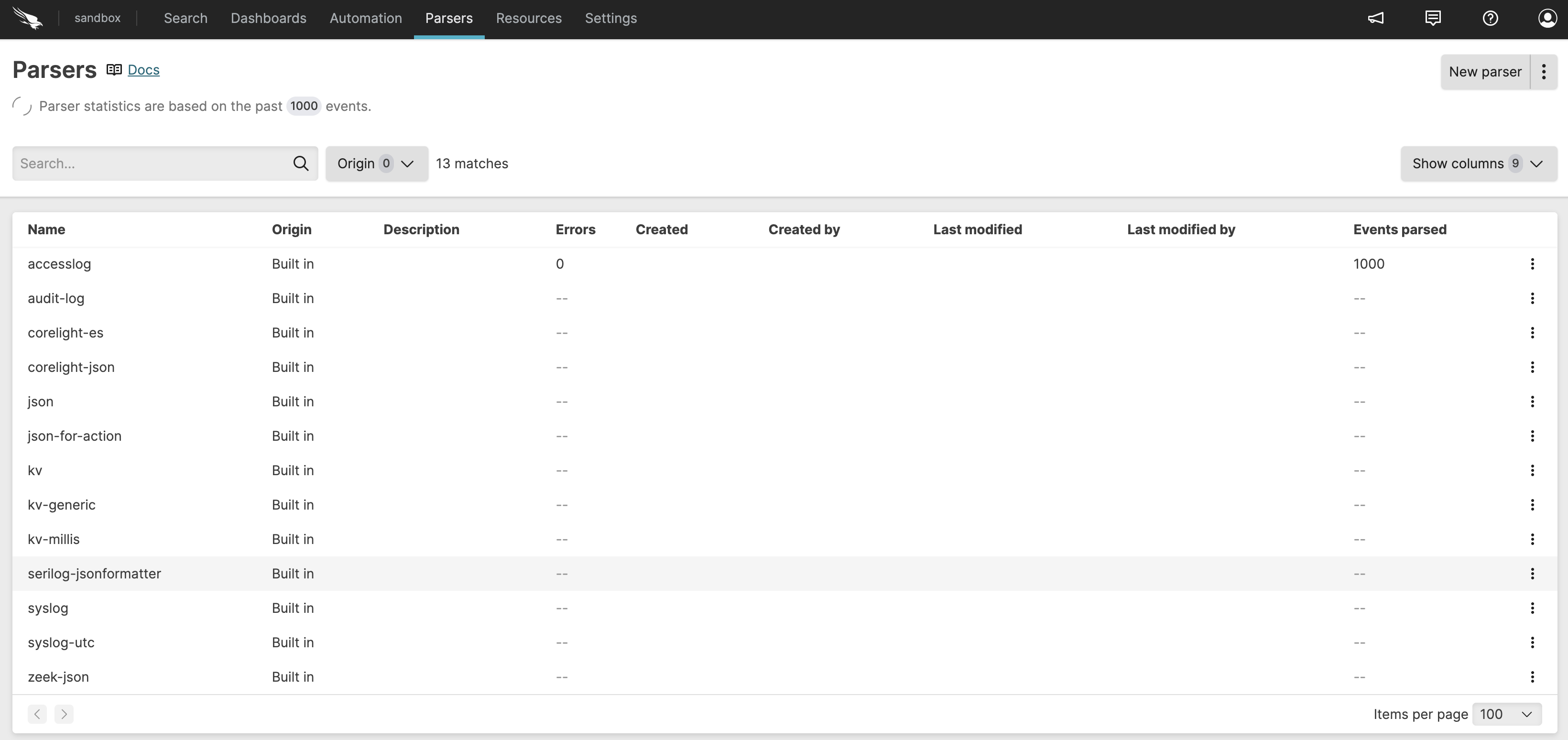Expand the Origin filter dropdown

[376, 163]
